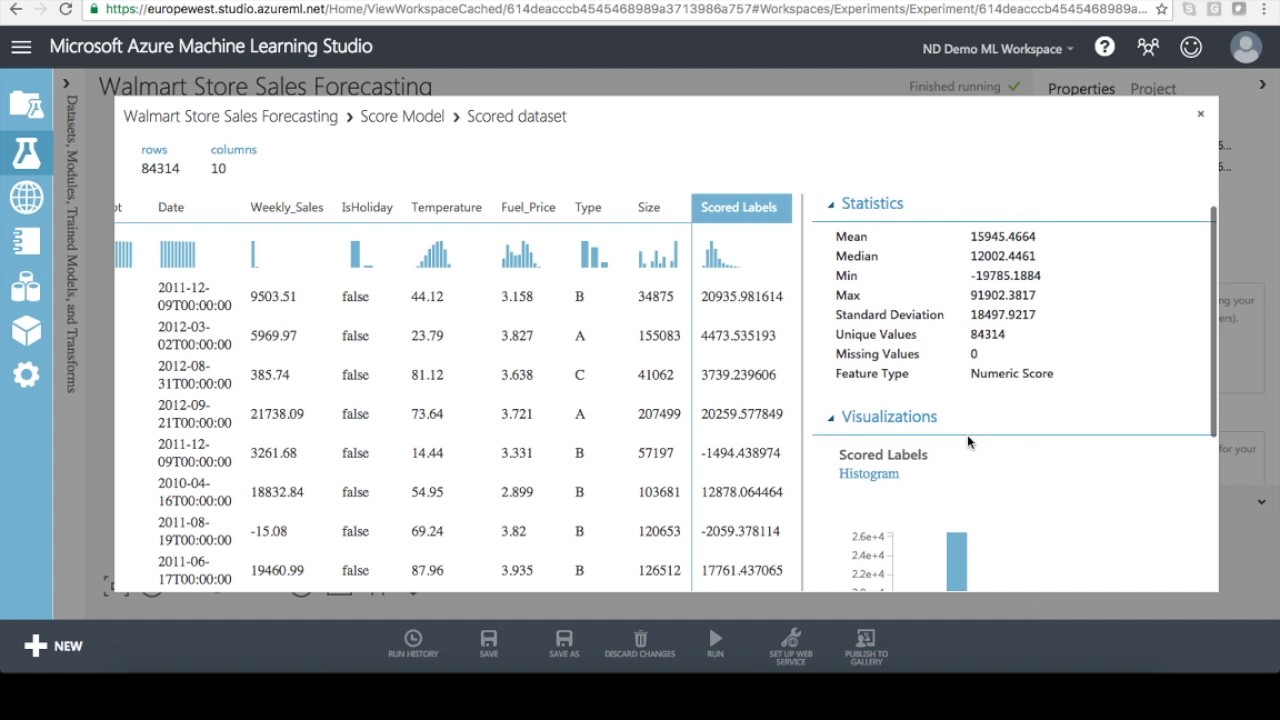Open ND Demo ML Workspace dropdown

[998, 48]
